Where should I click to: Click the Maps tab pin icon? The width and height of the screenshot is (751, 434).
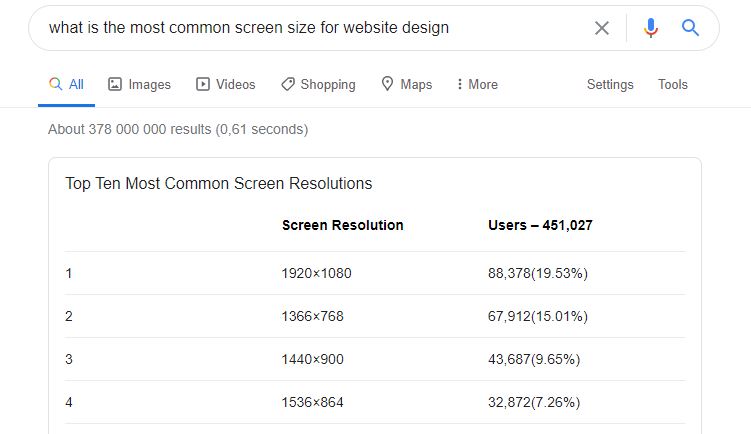click(387, 84)
